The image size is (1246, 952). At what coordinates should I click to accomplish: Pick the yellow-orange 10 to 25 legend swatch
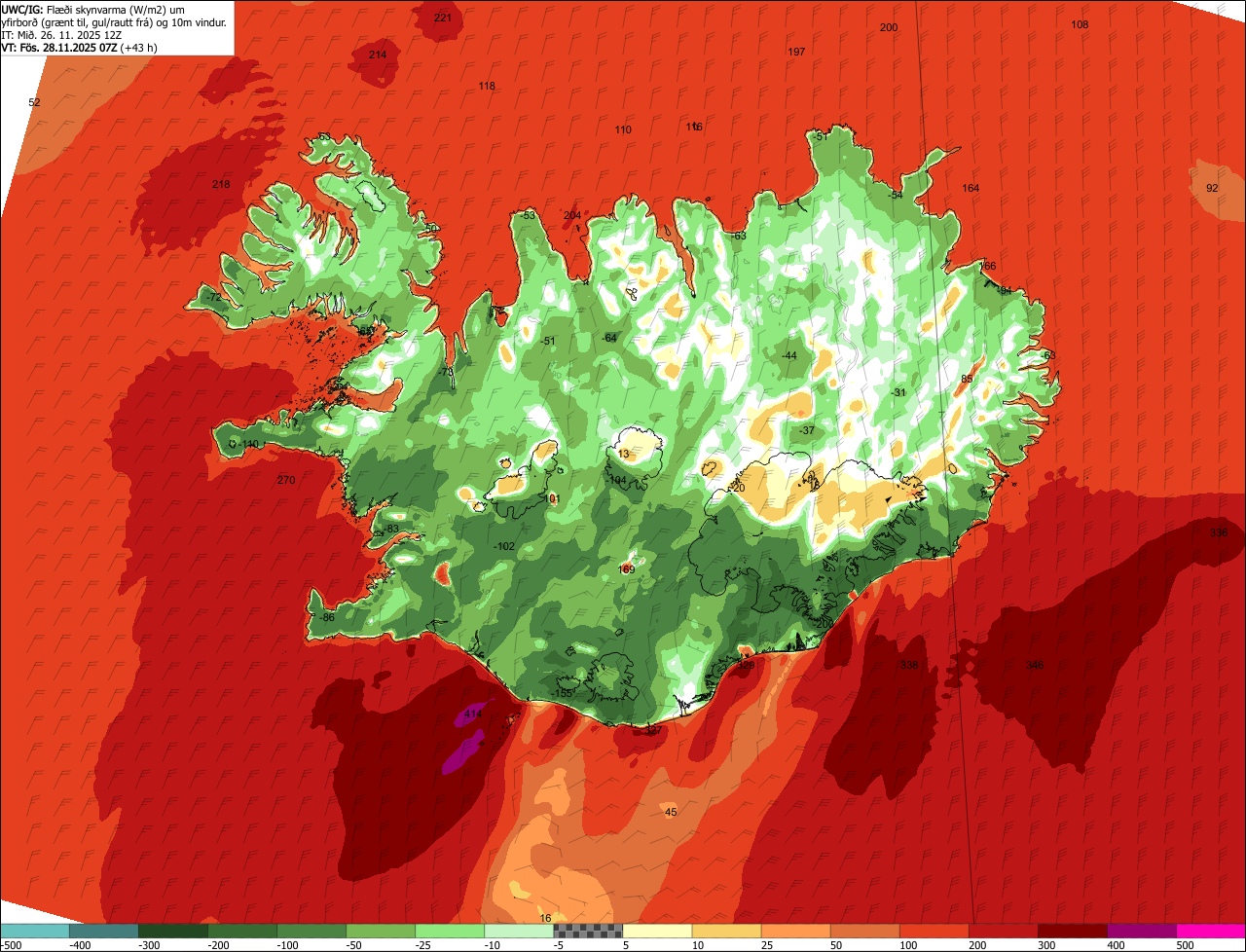725,931
